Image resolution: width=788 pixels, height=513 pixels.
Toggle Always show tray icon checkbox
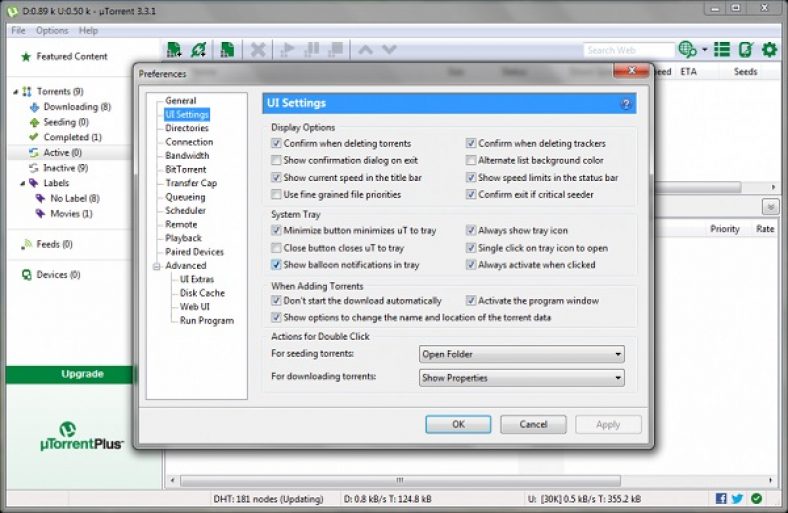click(471, 231)
